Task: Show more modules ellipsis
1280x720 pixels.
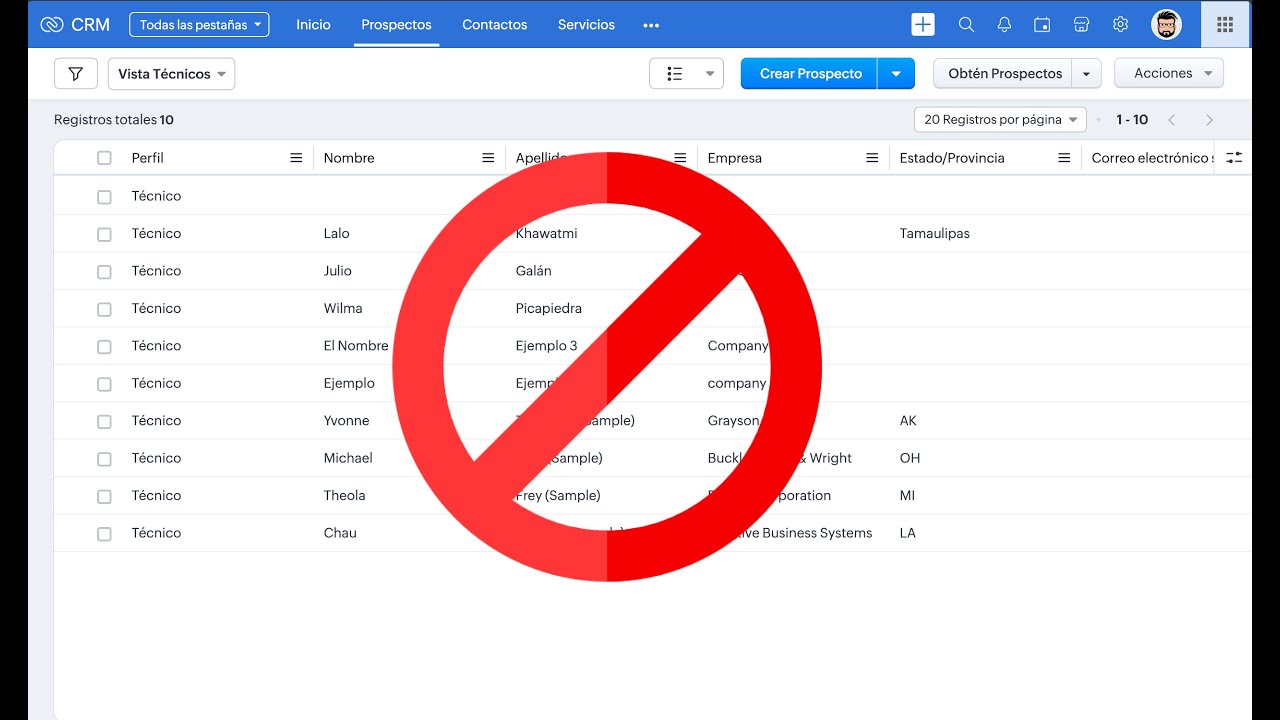Action: [x=651, y=25]
